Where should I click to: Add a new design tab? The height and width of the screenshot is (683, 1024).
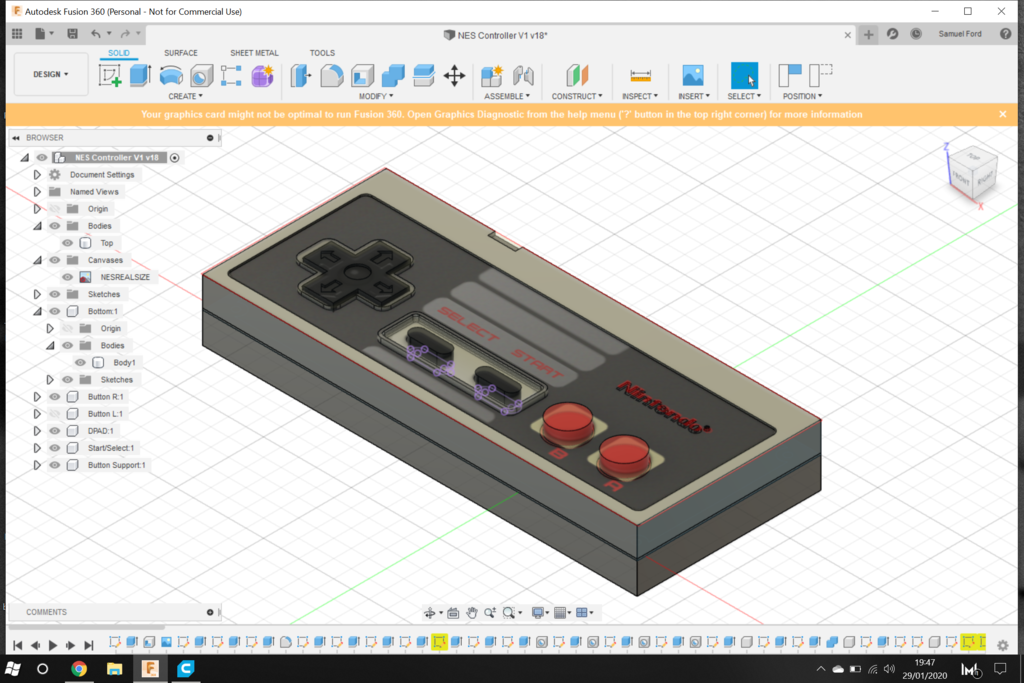coord(869,35)
